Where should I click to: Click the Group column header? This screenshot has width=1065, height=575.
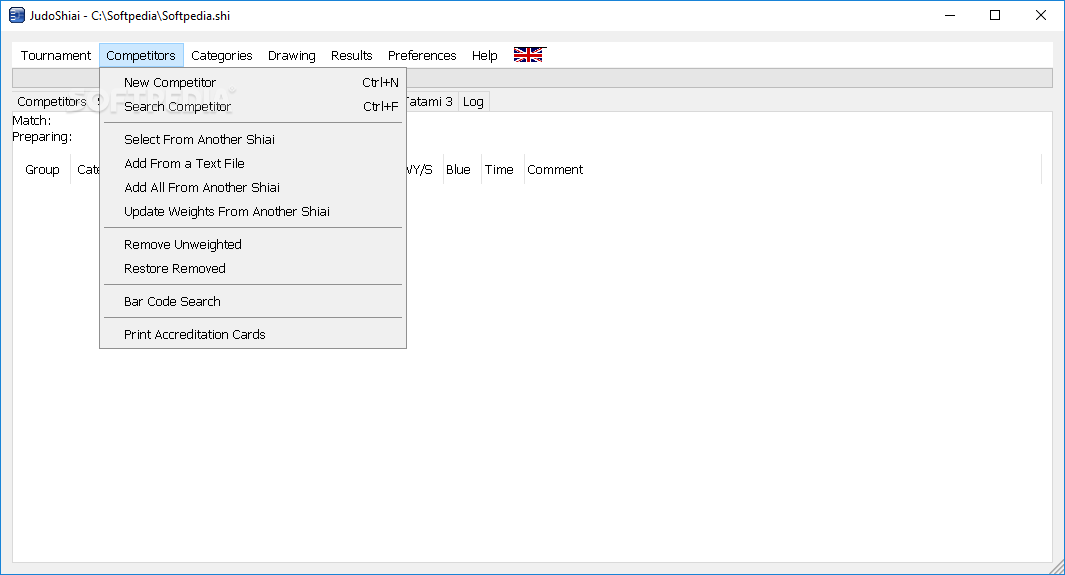42,170
